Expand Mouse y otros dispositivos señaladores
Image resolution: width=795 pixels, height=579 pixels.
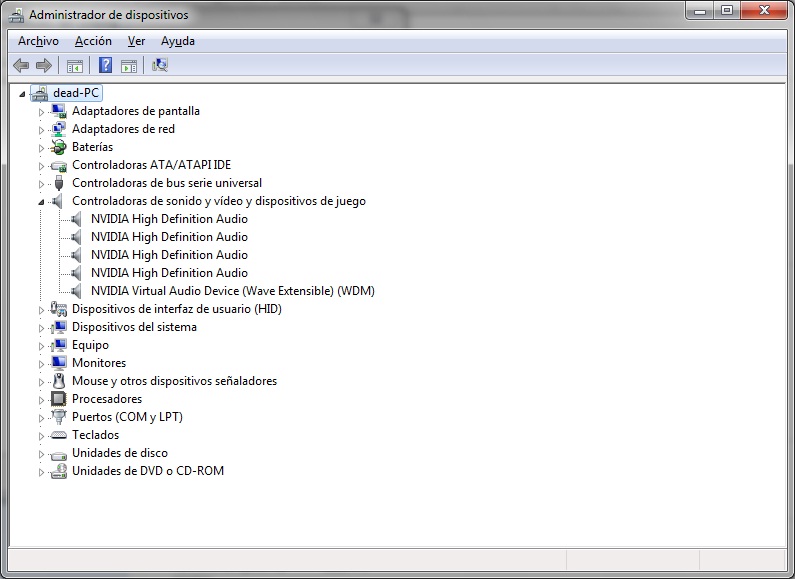(x=42, y=382)
